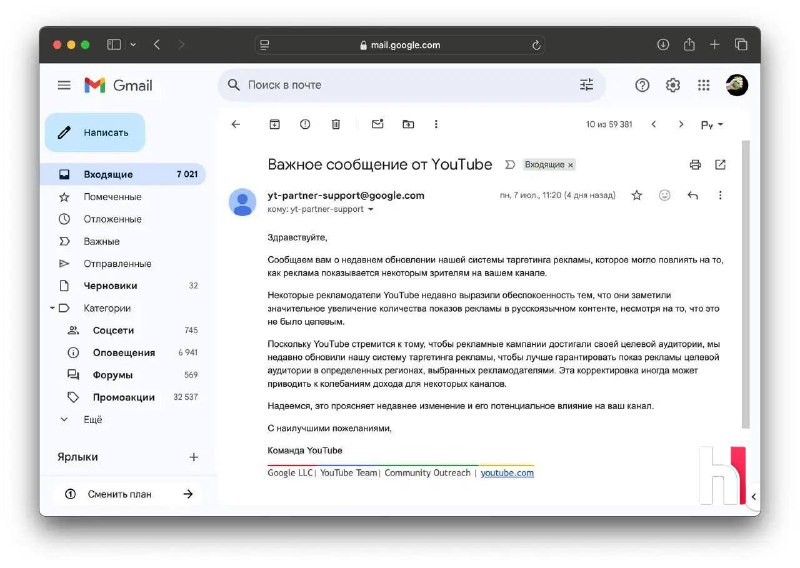Click the mail.google.com address bar
800x568 pixels.
point(400,45)
